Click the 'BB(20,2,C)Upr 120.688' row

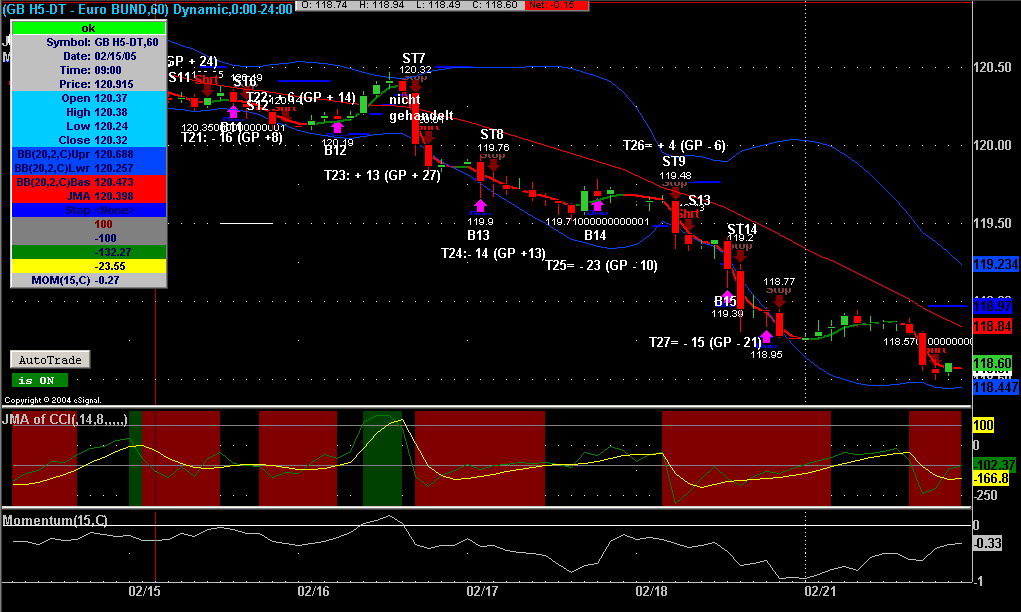[x=89, y=154]
